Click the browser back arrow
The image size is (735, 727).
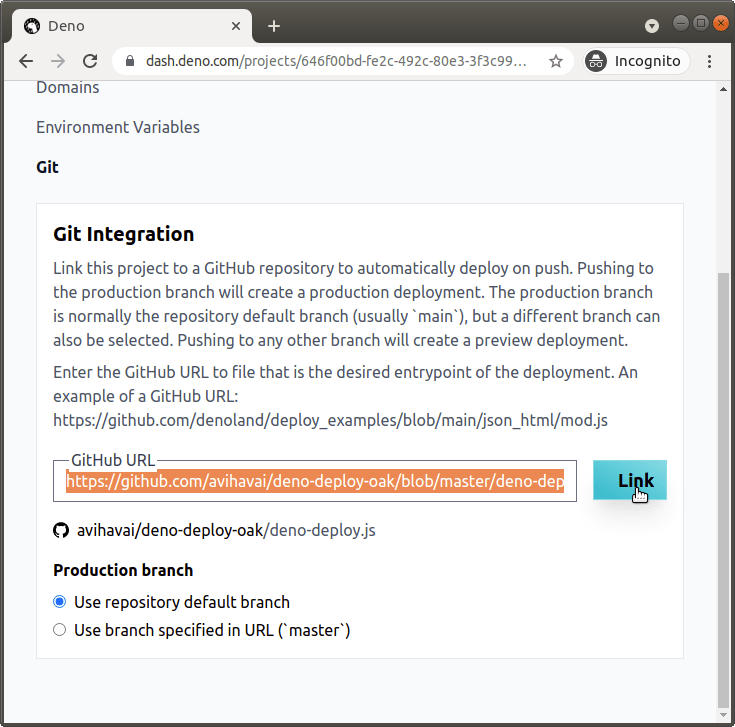(x=26, y=61)
